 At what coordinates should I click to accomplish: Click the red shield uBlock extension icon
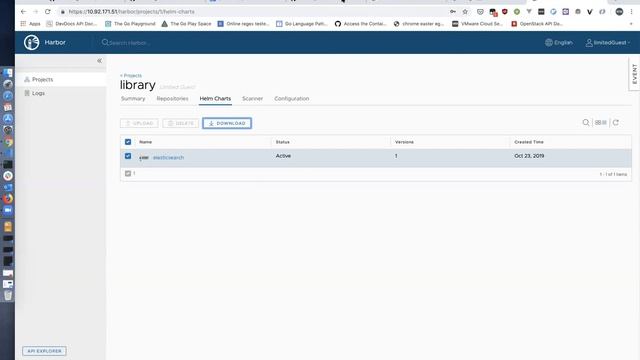[505, 12]
